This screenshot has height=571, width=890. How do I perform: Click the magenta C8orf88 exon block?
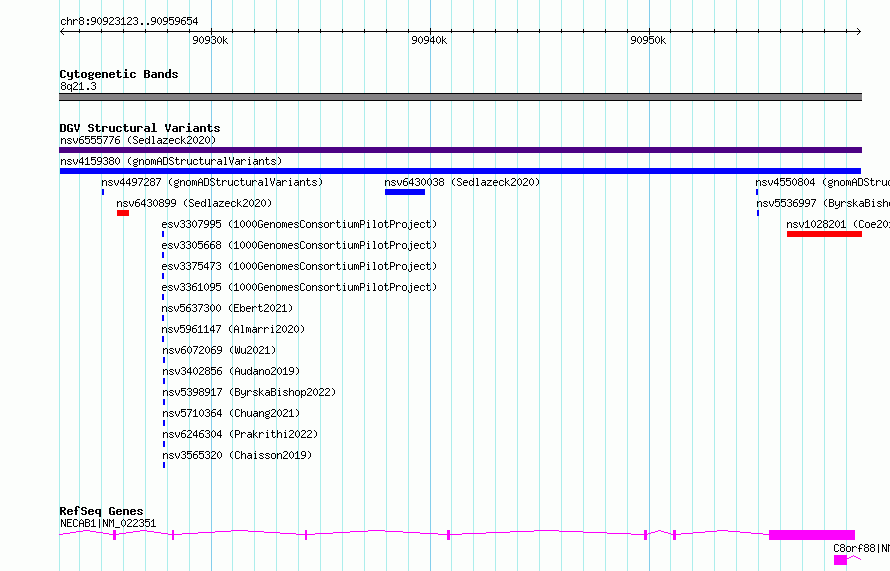(840, 560)
